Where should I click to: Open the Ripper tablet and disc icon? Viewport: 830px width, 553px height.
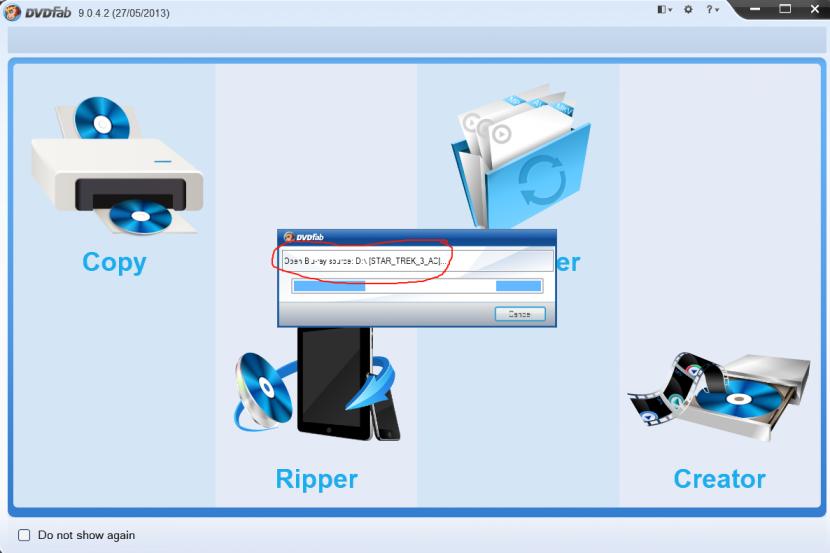(x=317, y=384)
